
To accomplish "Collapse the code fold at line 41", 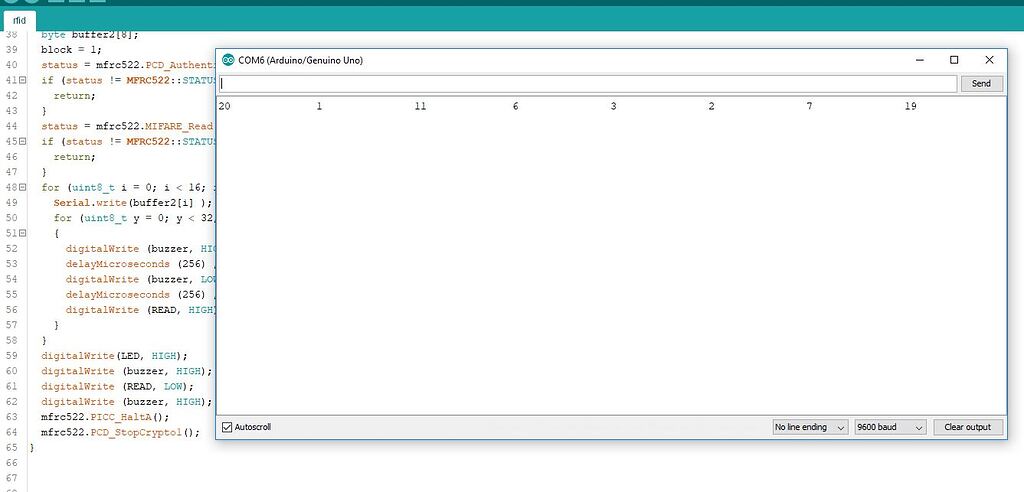I will (22, 80).
